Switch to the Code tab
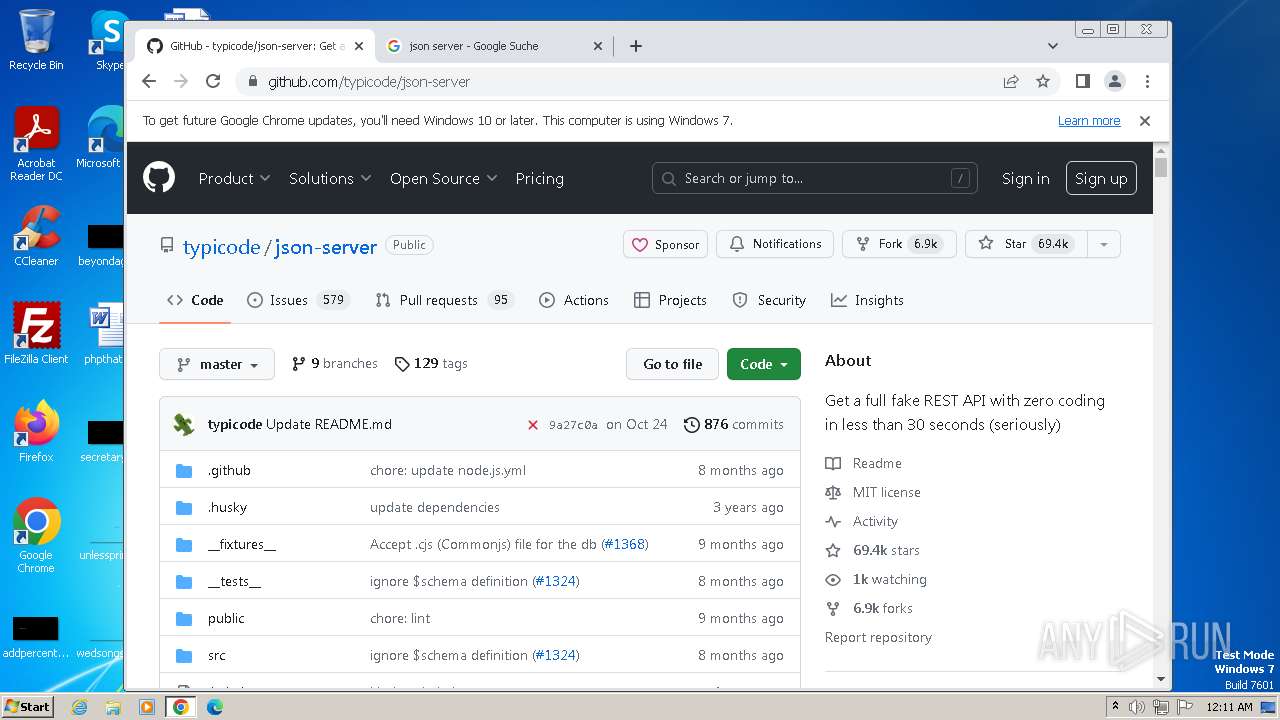This screenshot has height=720, width=1280. pos(195,300)
